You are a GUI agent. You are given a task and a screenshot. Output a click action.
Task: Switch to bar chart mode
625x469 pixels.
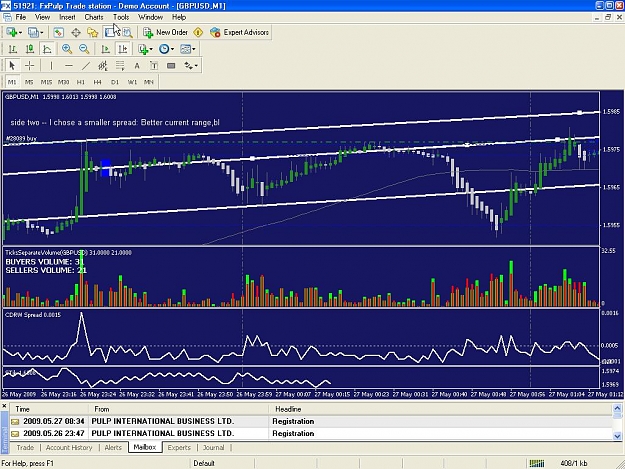(x=13, y=49)
